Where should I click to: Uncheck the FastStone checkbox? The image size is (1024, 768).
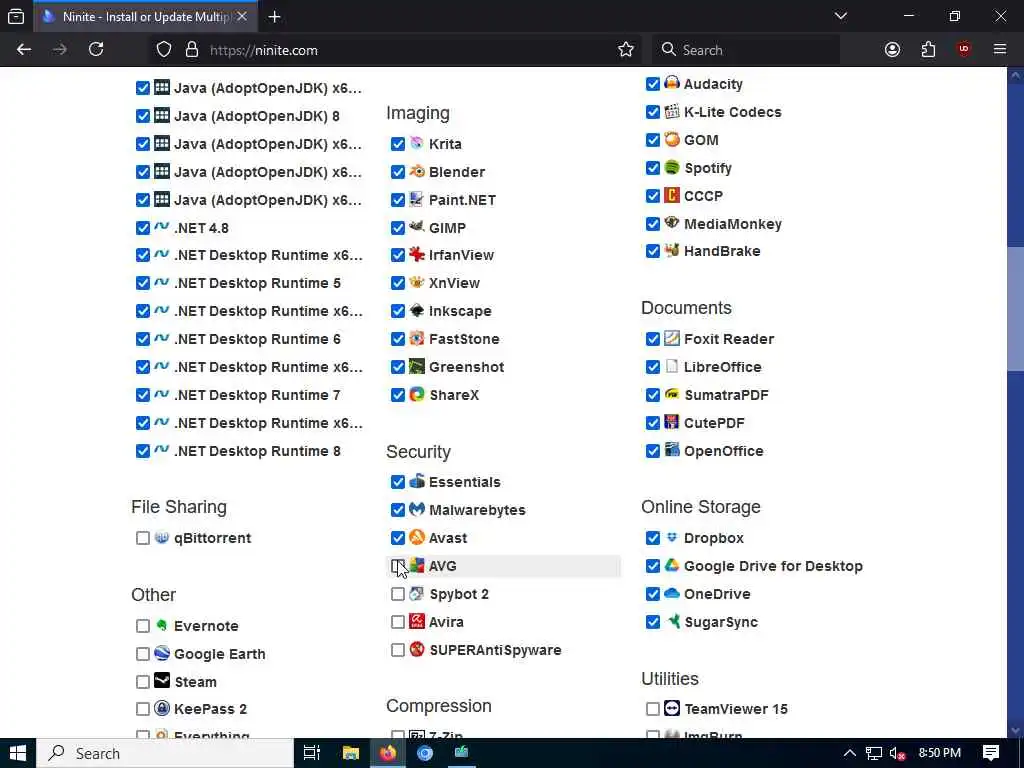398,338
